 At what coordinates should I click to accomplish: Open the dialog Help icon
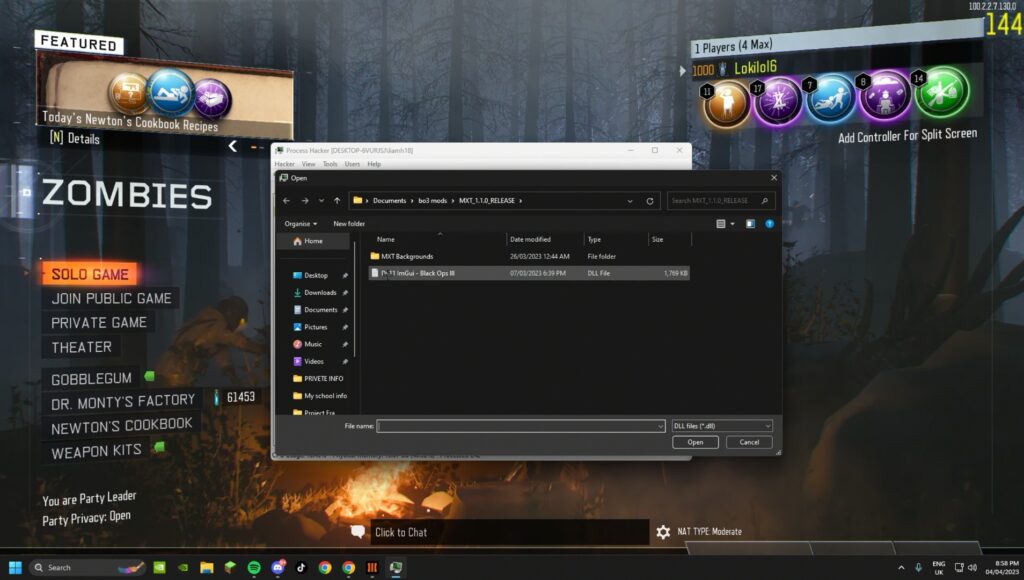click(769, 224)
